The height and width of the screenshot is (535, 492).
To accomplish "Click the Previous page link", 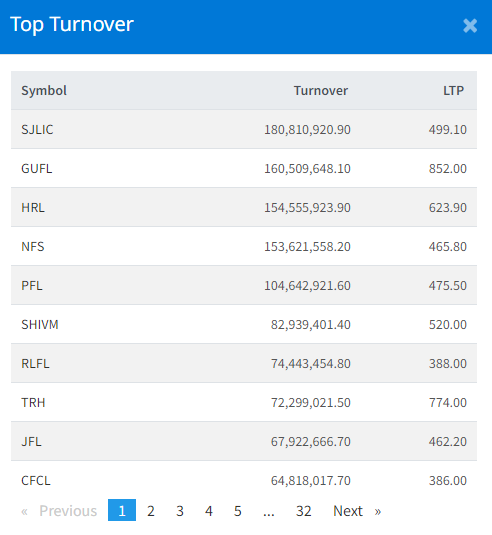I will click(59, 510).
